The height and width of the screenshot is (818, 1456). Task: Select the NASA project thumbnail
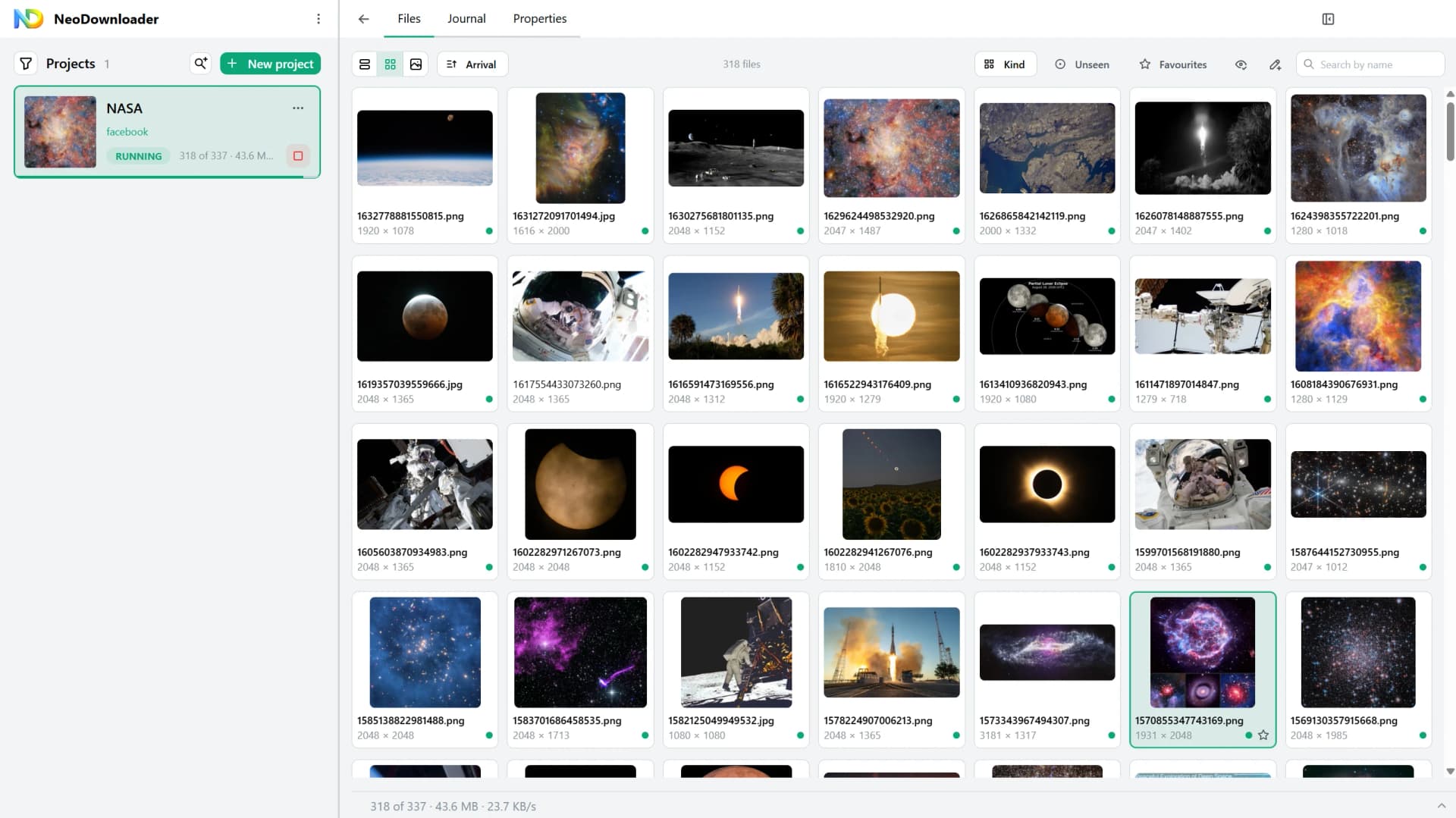click(60, 132)
